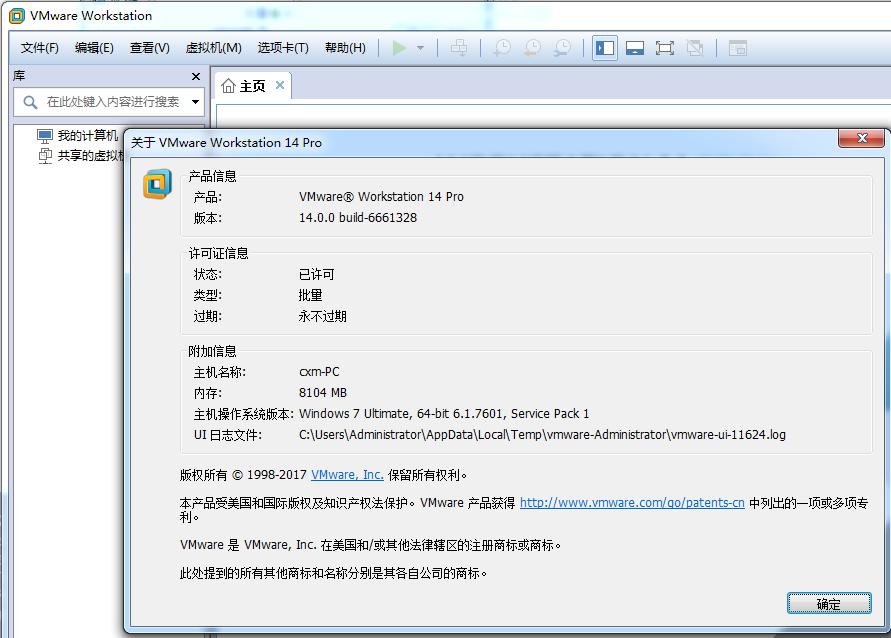Click the 许可证信息 group heading
The width and height of the screenshot is (891, 638).
[x=219, y=253]
